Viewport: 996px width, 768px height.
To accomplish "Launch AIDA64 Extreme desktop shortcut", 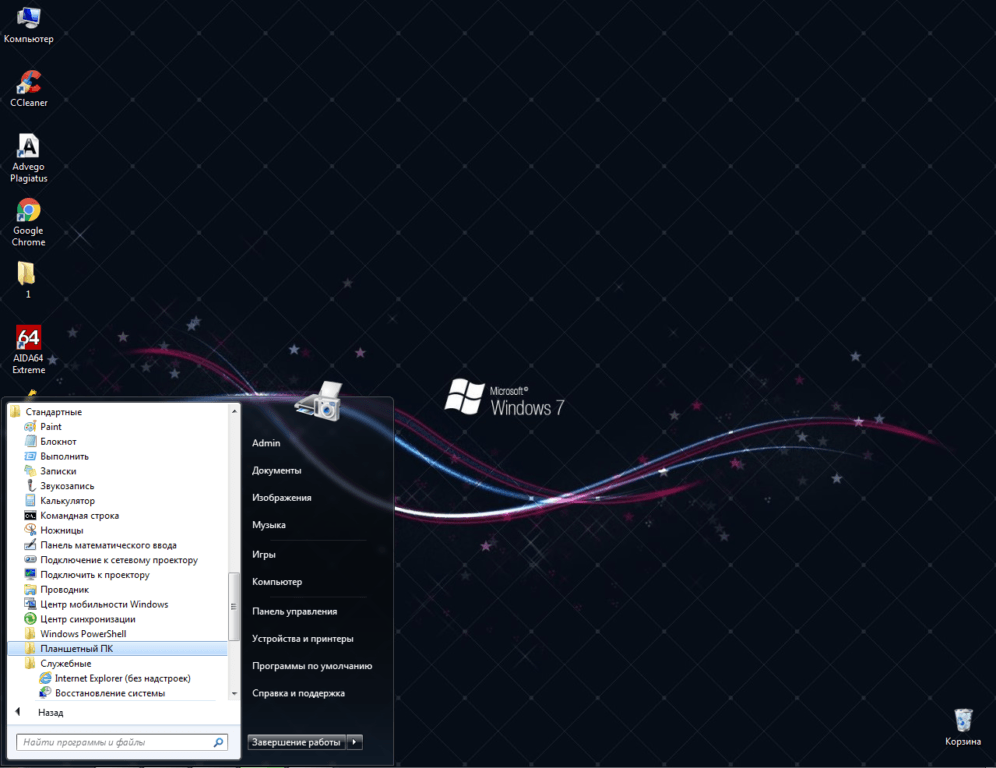I will pyautogui.click(x=29, y=349).
